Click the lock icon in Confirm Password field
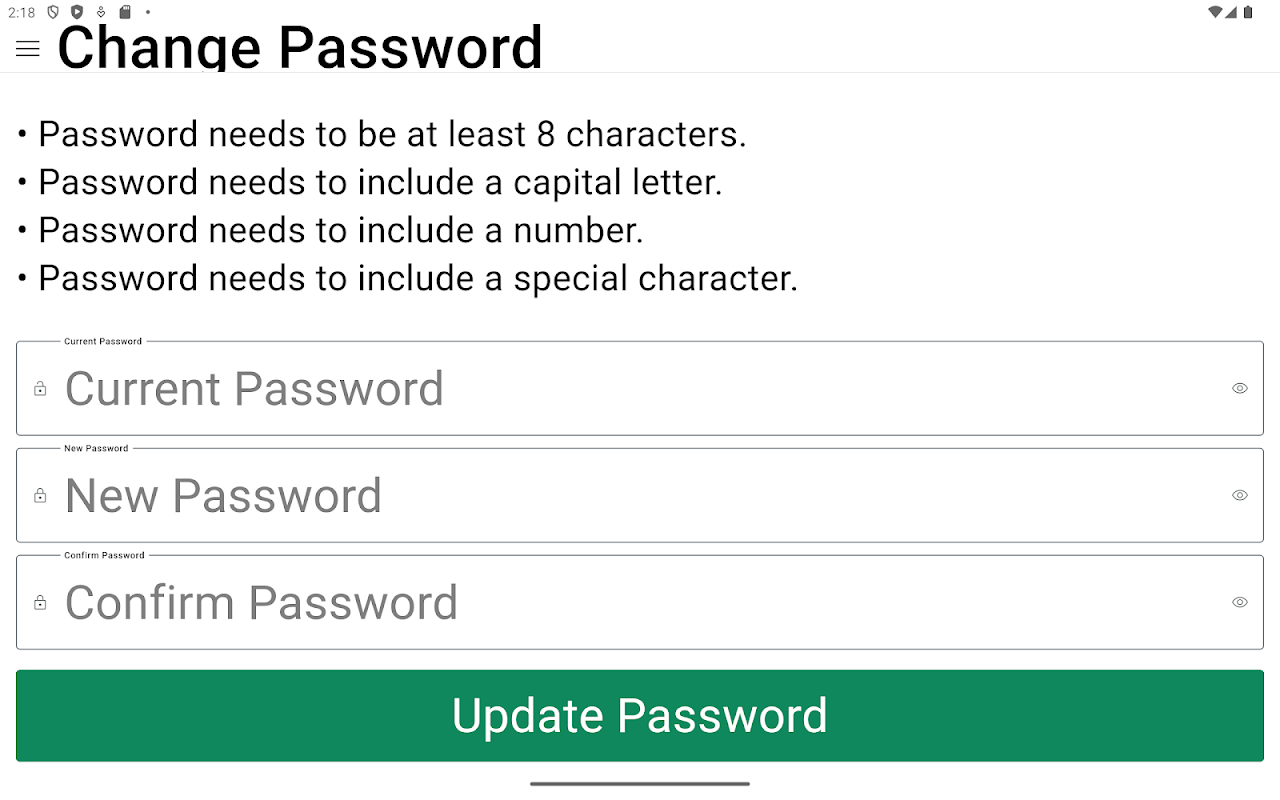1280x800 pixels. pyautogui.click(x=40, y=603)
